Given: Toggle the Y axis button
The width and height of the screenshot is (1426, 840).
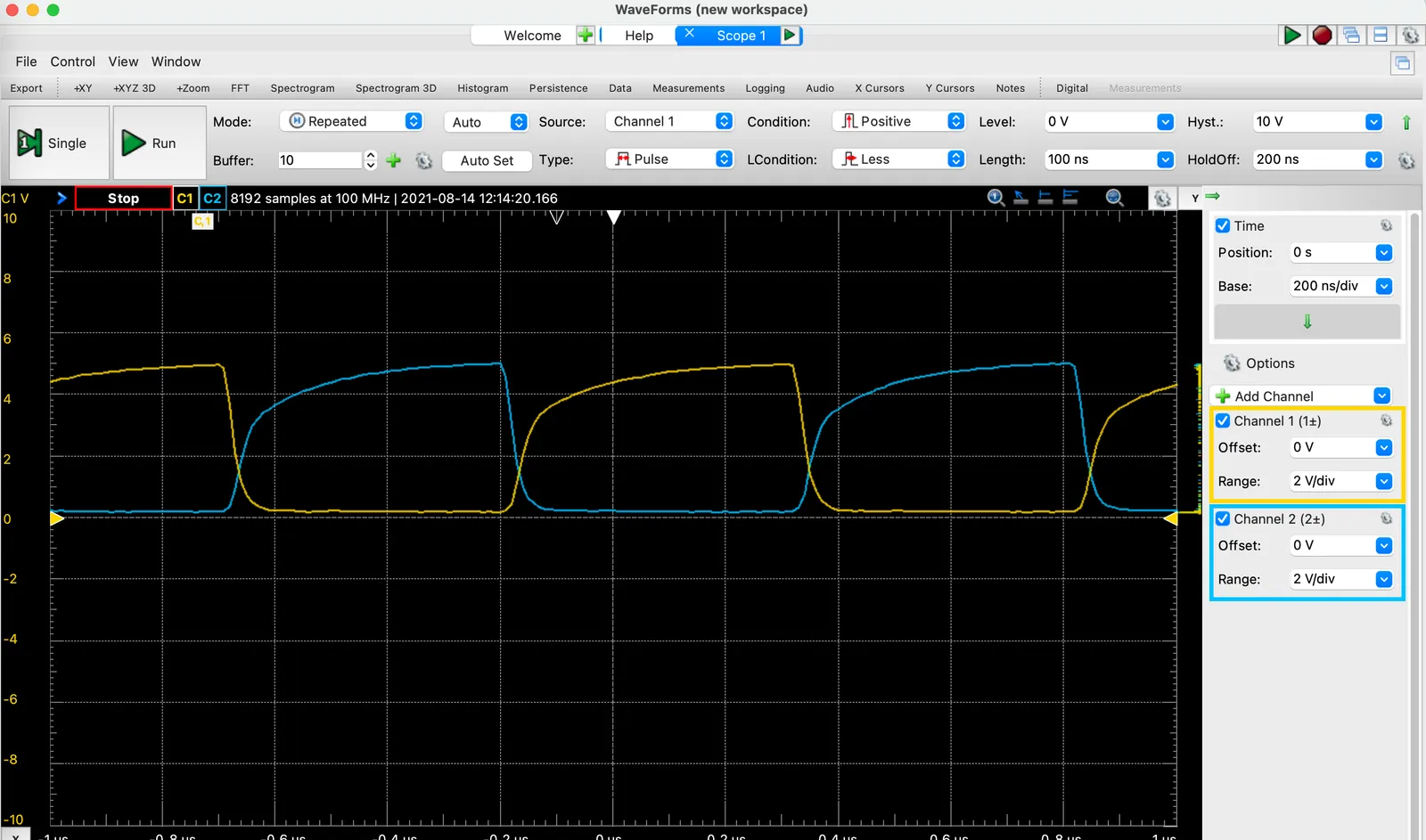Looking at the screenshot, I should (x=1194, y=198).
